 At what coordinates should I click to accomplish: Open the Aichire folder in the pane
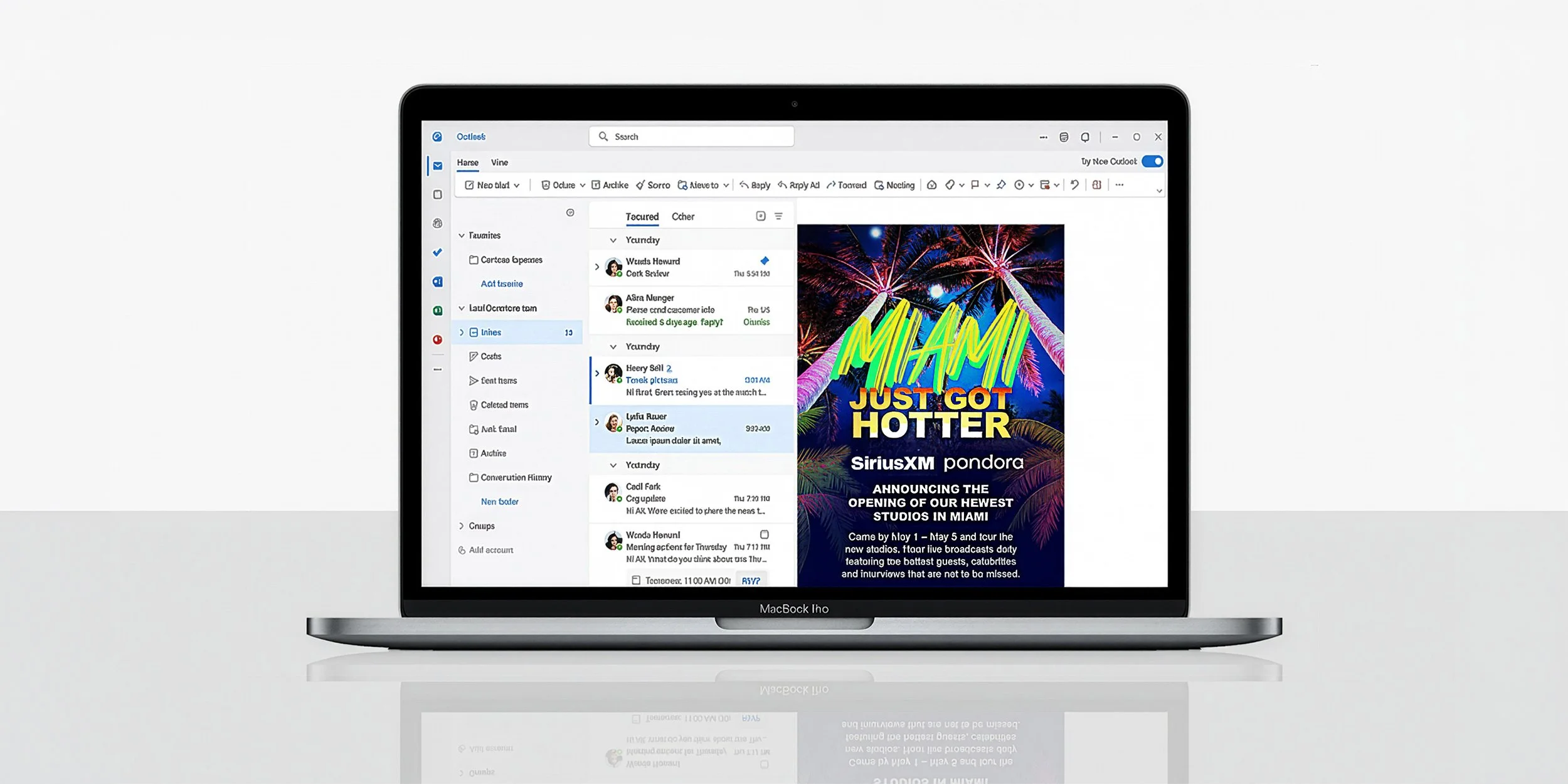click(x=517, y=453)
